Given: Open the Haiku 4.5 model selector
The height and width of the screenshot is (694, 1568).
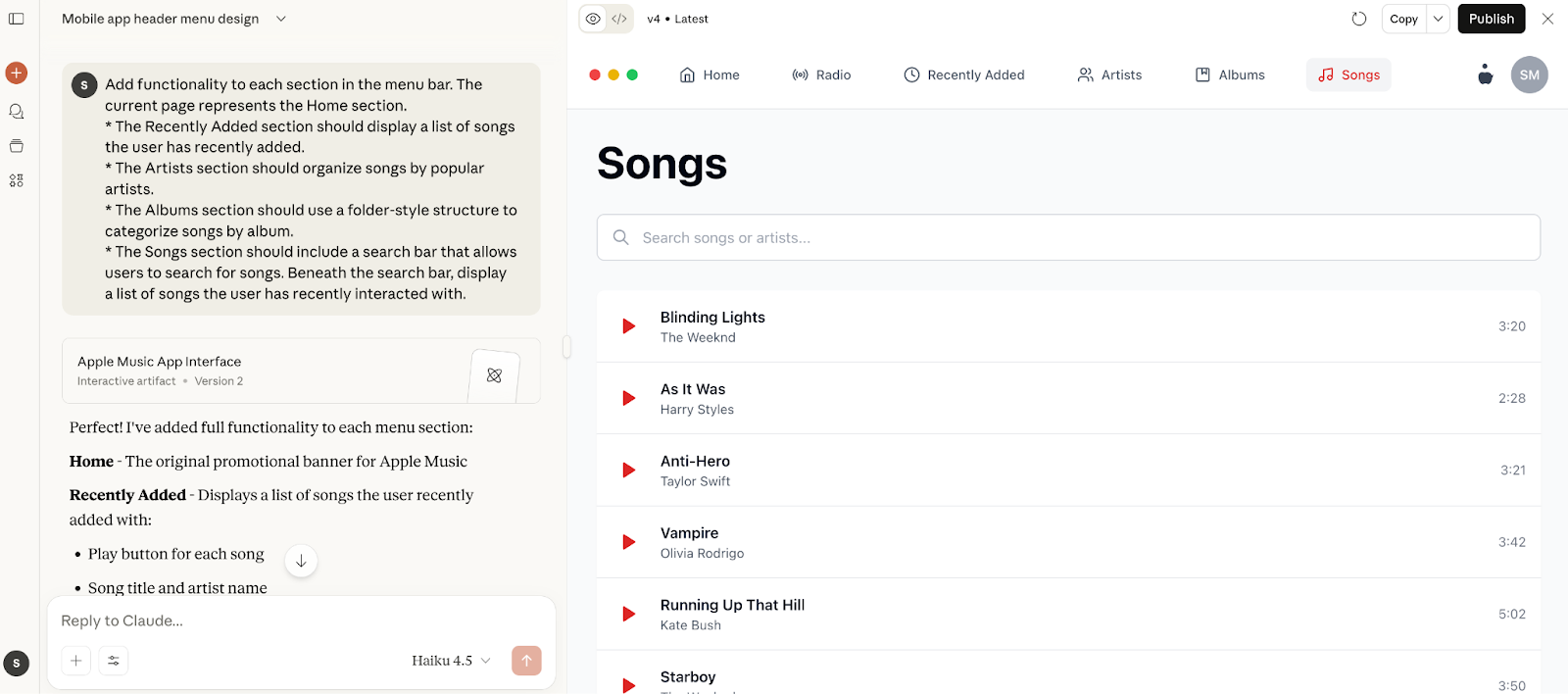Looking at the screenshot, I should coord(451,661).
